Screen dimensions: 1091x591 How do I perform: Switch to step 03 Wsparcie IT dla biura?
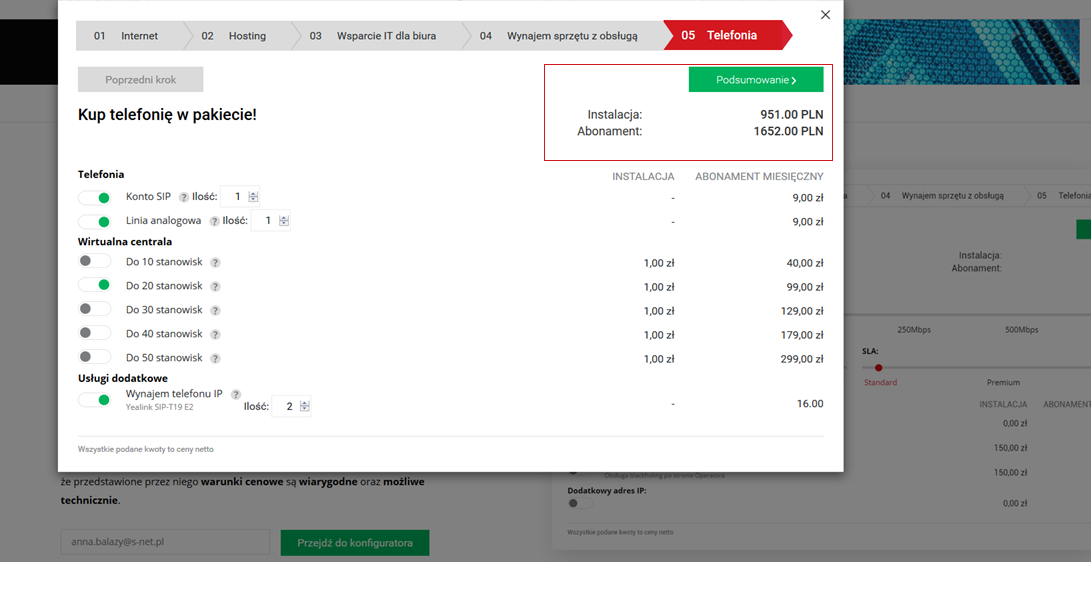376,36
